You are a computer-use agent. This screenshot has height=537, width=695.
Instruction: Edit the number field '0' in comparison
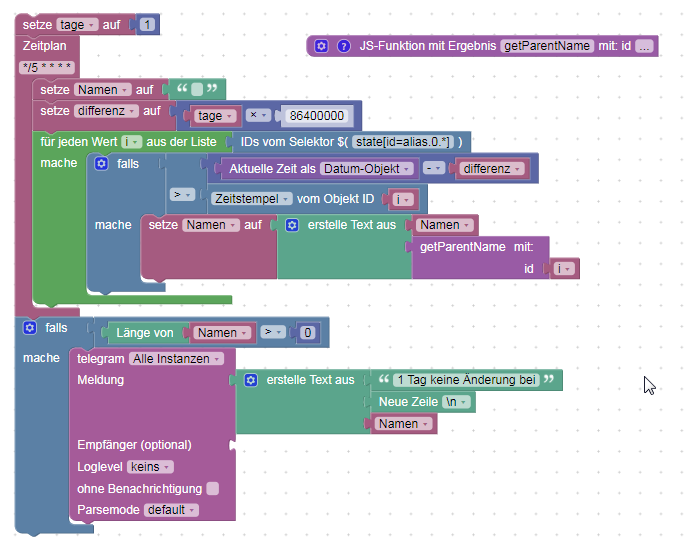click(x=307, y=333)
